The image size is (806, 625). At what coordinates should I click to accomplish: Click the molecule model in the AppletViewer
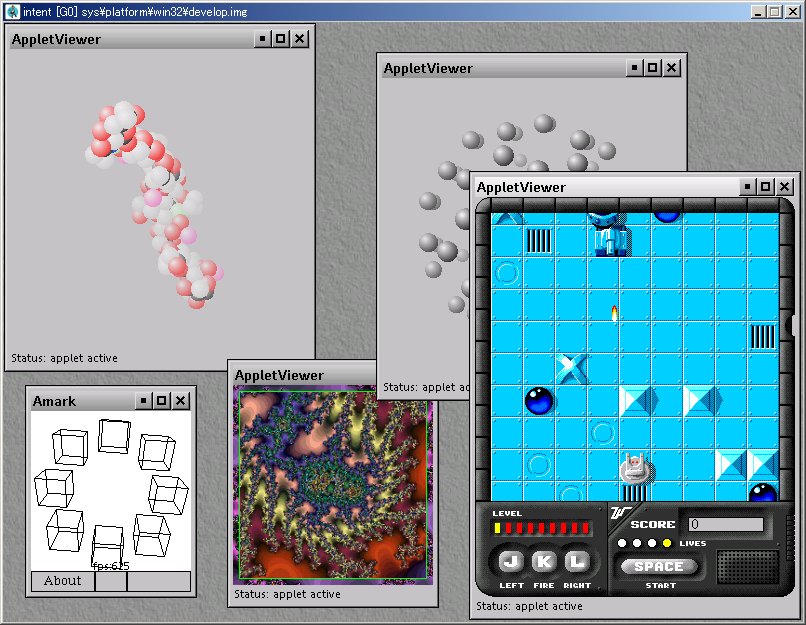click(x=154, y=205)
